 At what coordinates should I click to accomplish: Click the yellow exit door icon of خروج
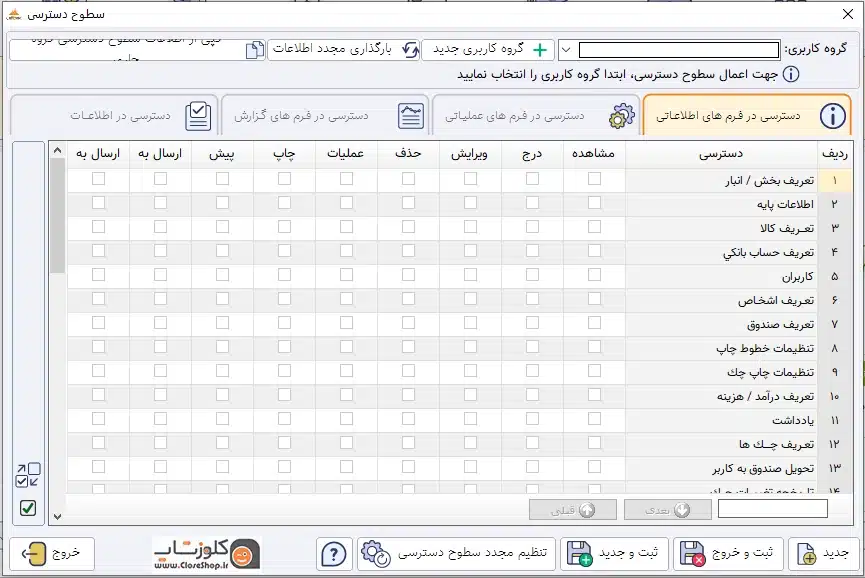tap(34, 553)
